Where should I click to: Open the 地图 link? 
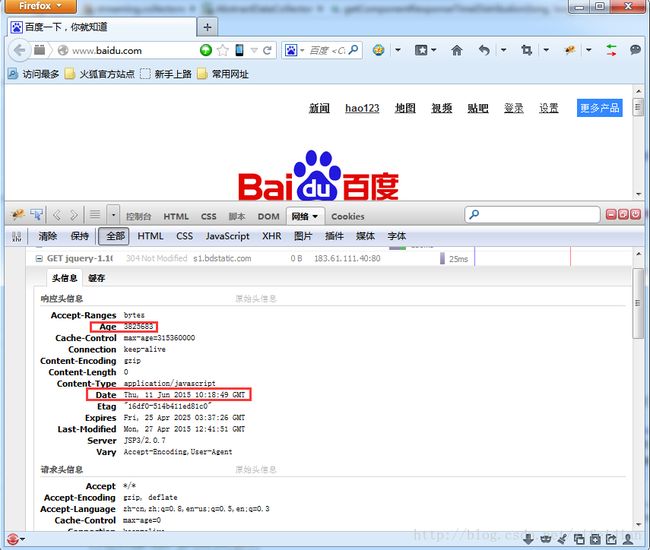pyautogui.click(x=405, y=108)
